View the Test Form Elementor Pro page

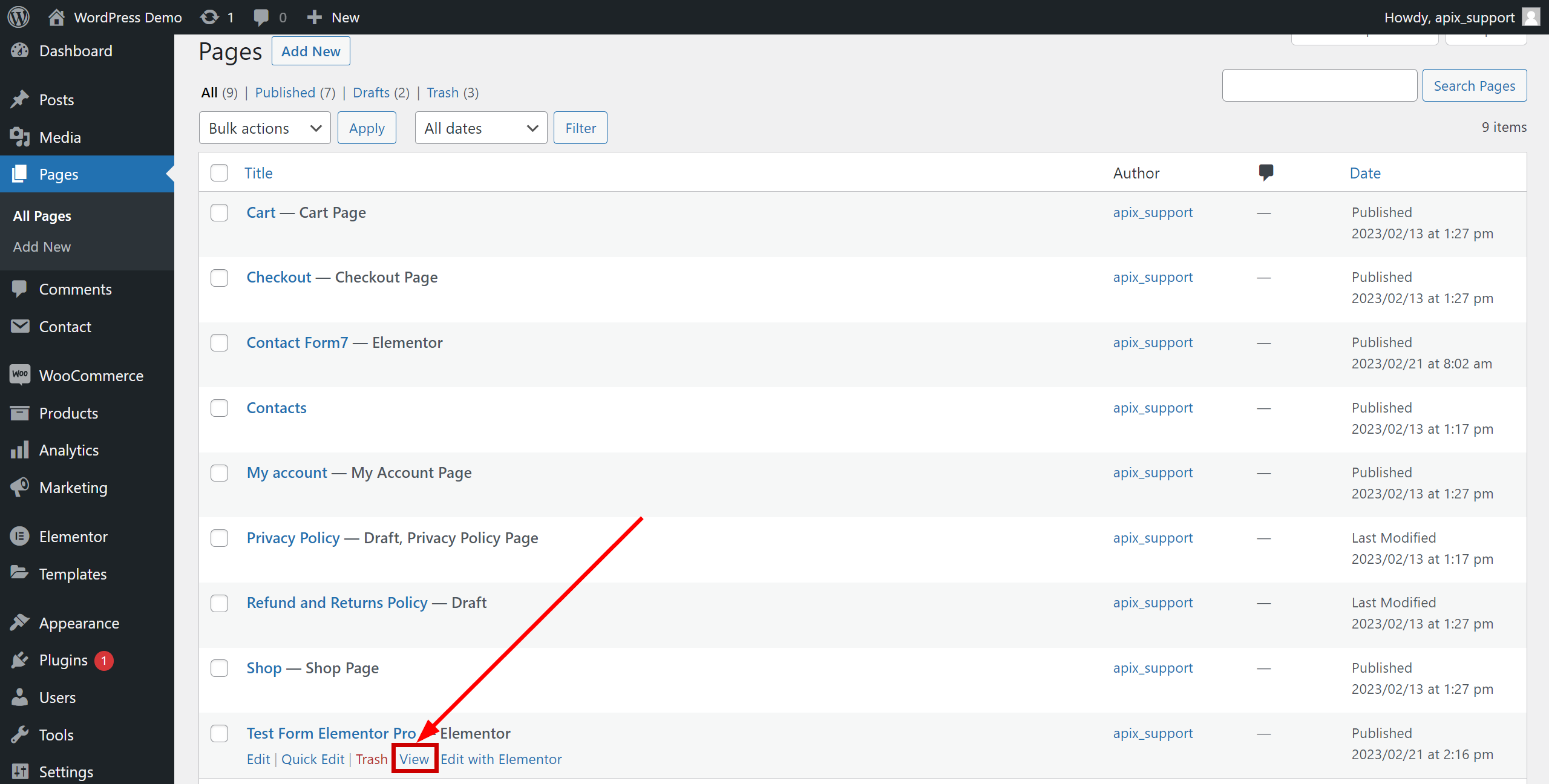[414, 758]
